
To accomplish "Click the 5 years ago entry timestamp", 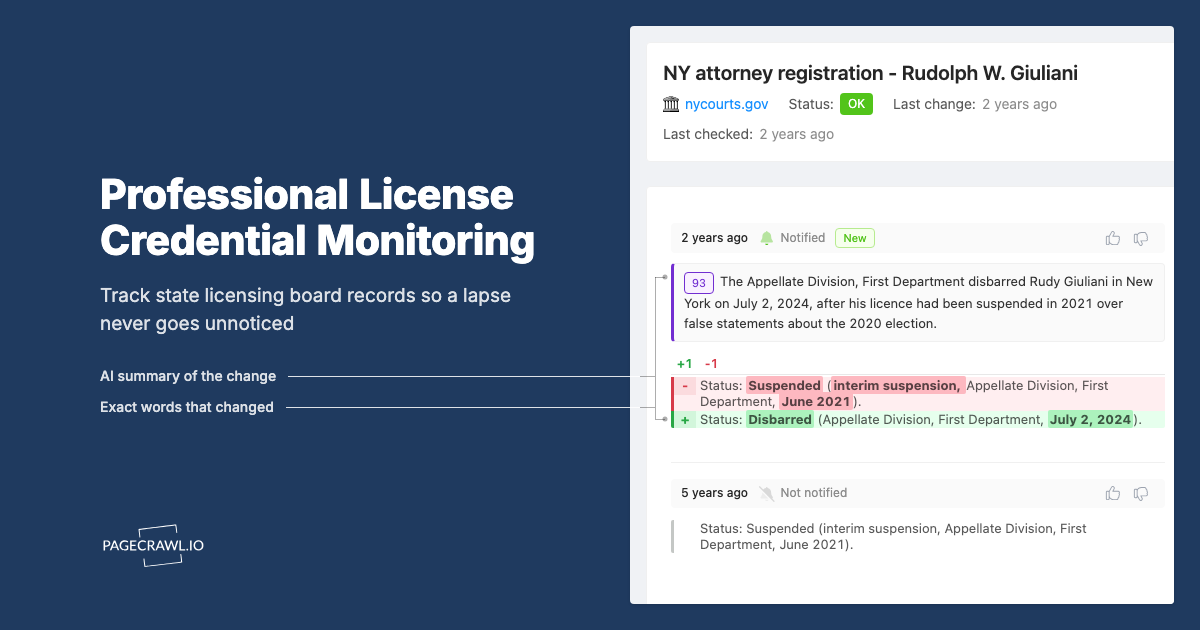I will (715, 493).
